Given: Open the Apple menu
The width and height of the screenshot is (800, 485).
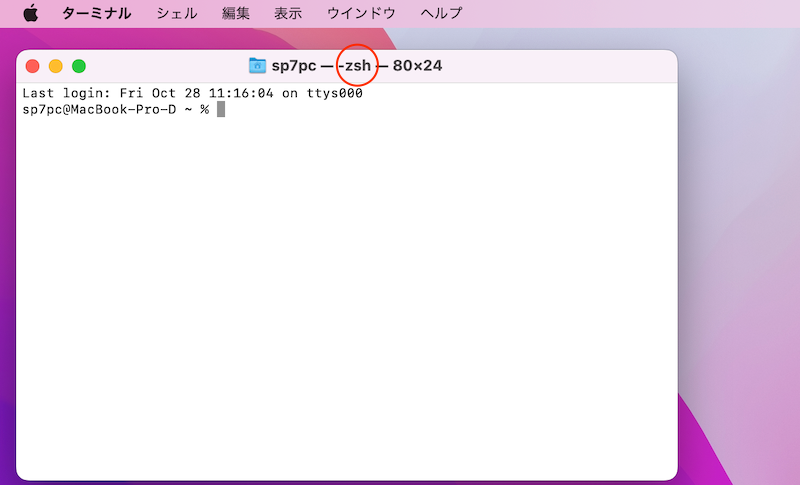Looking at the screenshot, I should (x=30, y=13).
